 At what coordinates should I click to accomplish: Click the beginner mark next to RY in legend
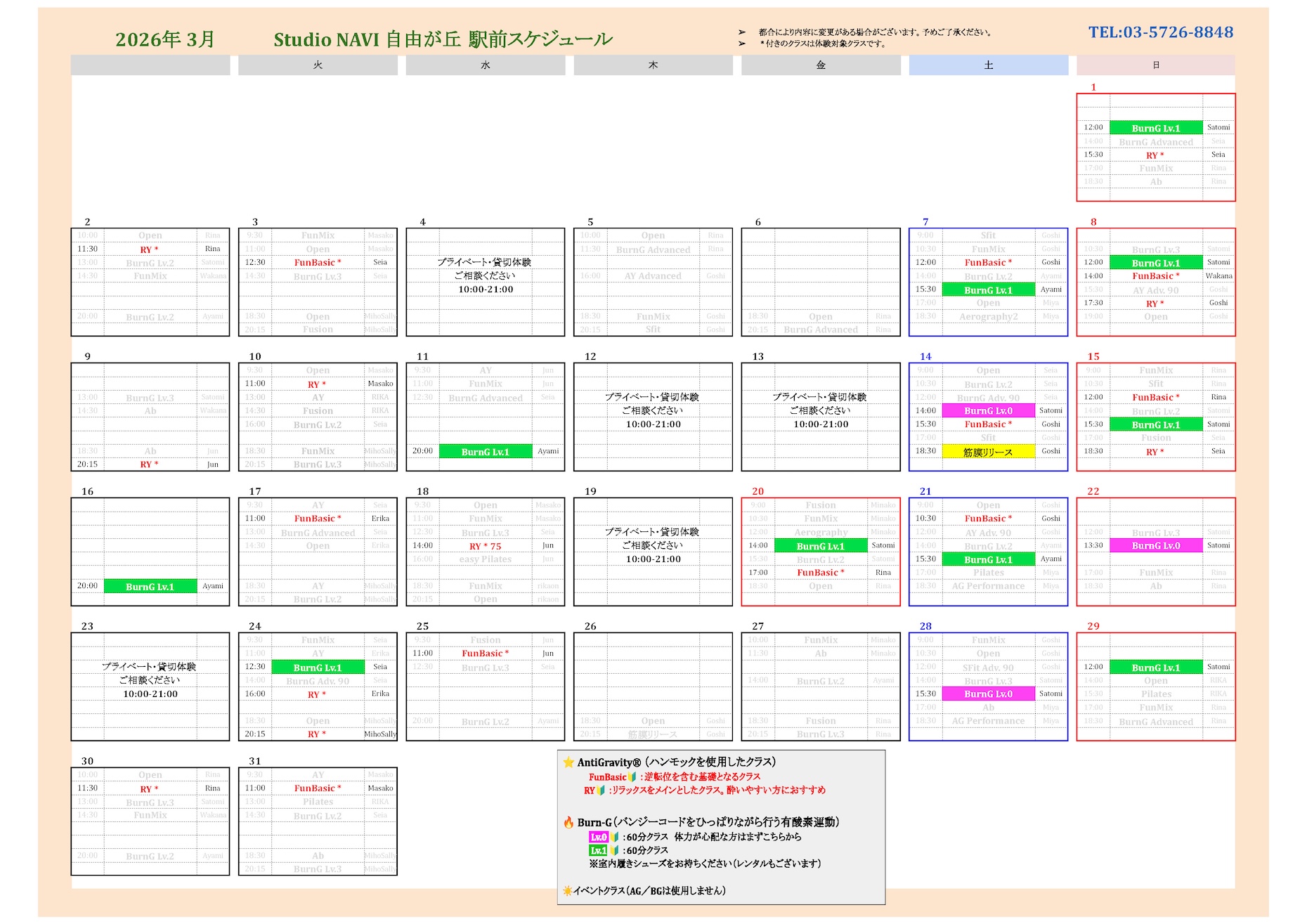pyautogui.click(x=601, y=790)
